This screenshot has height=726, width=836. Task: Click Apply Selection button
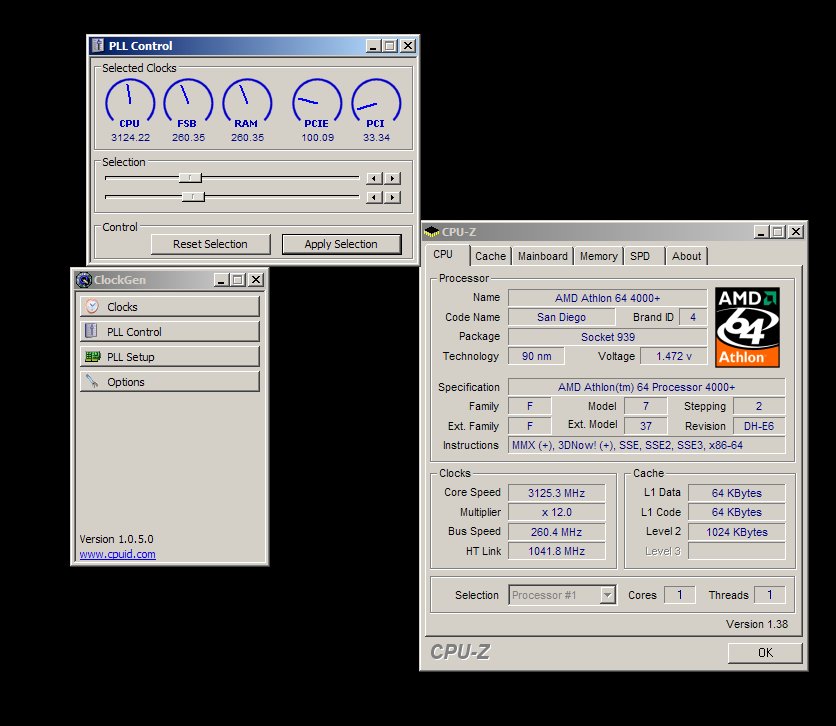341,244
